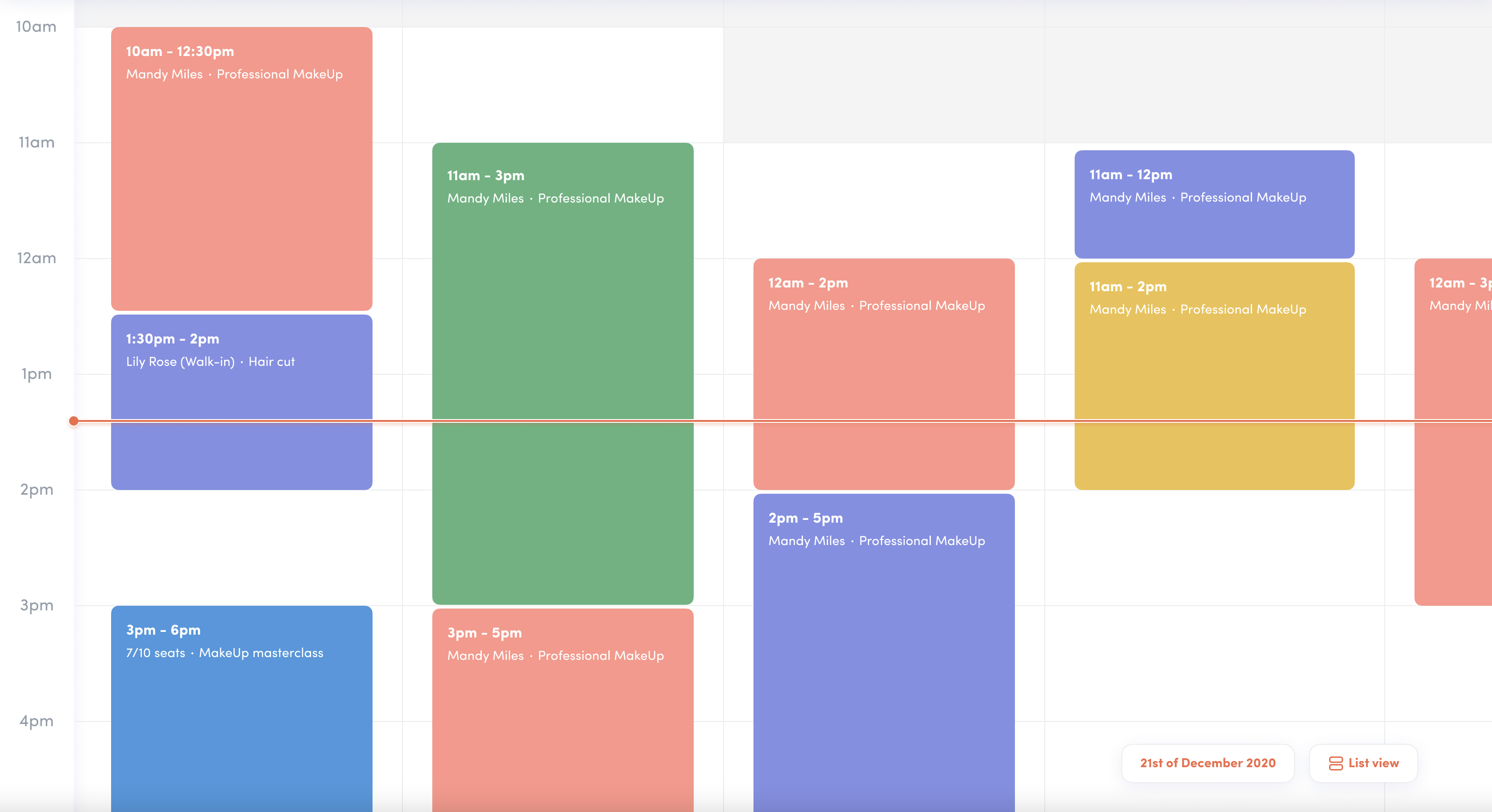Viewport: 1492px width, 812px height.
Task: Open the green 11am - 3pm appointment
Action: (563, 348)
